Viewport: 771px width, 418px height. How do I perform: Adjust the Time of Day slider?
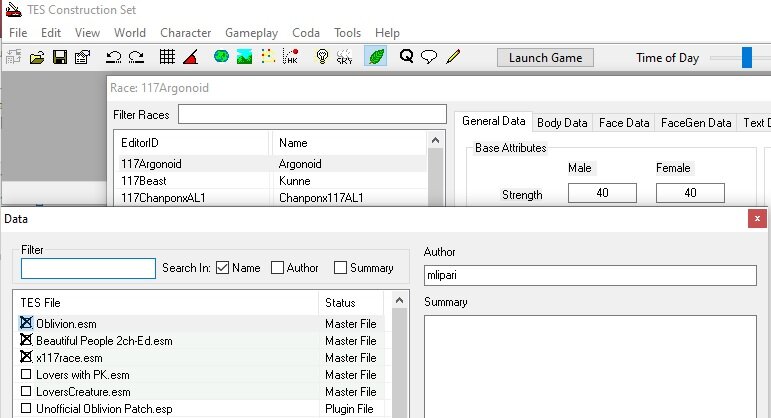(747, 58)
